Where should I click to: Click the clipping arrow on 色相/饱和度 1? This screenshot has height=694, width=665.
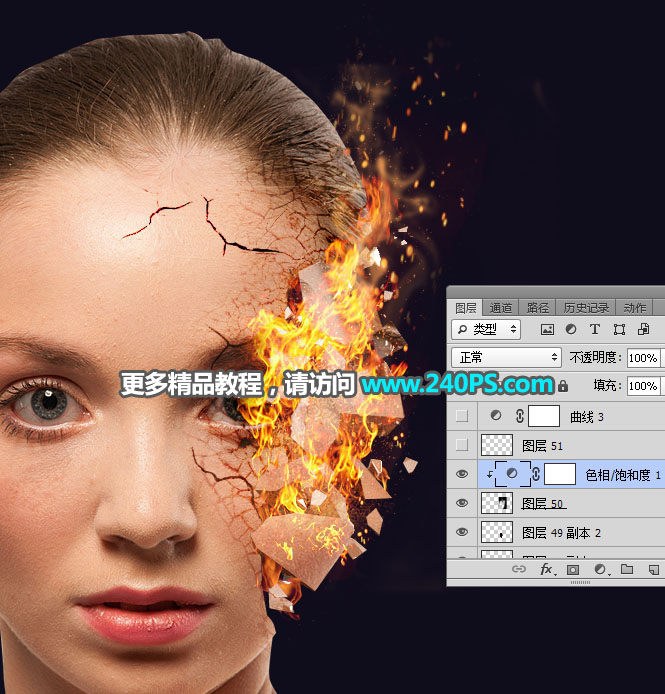(x=490, y=475)
